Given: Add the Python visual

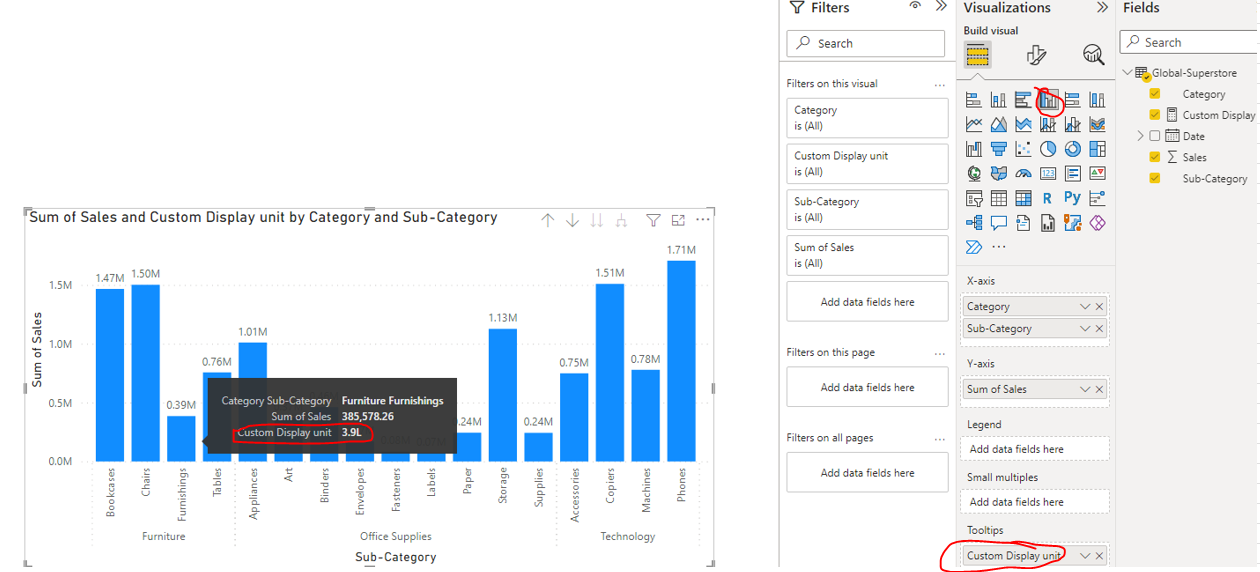Looking at the screenshot, I should [1072, 198].
